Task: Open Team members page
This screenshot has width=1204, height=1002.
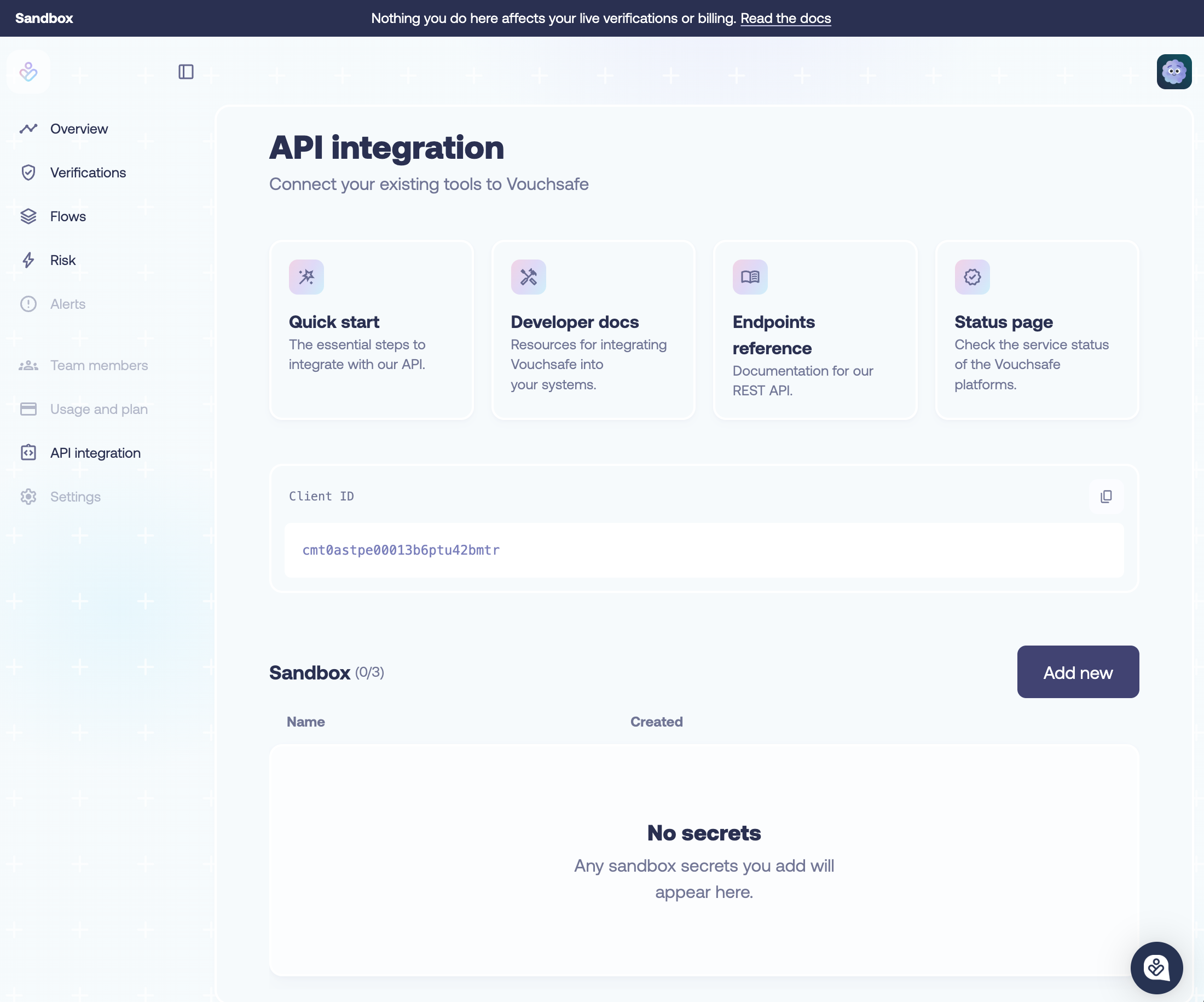Action: pyautogui.click(x=99, y=365)
